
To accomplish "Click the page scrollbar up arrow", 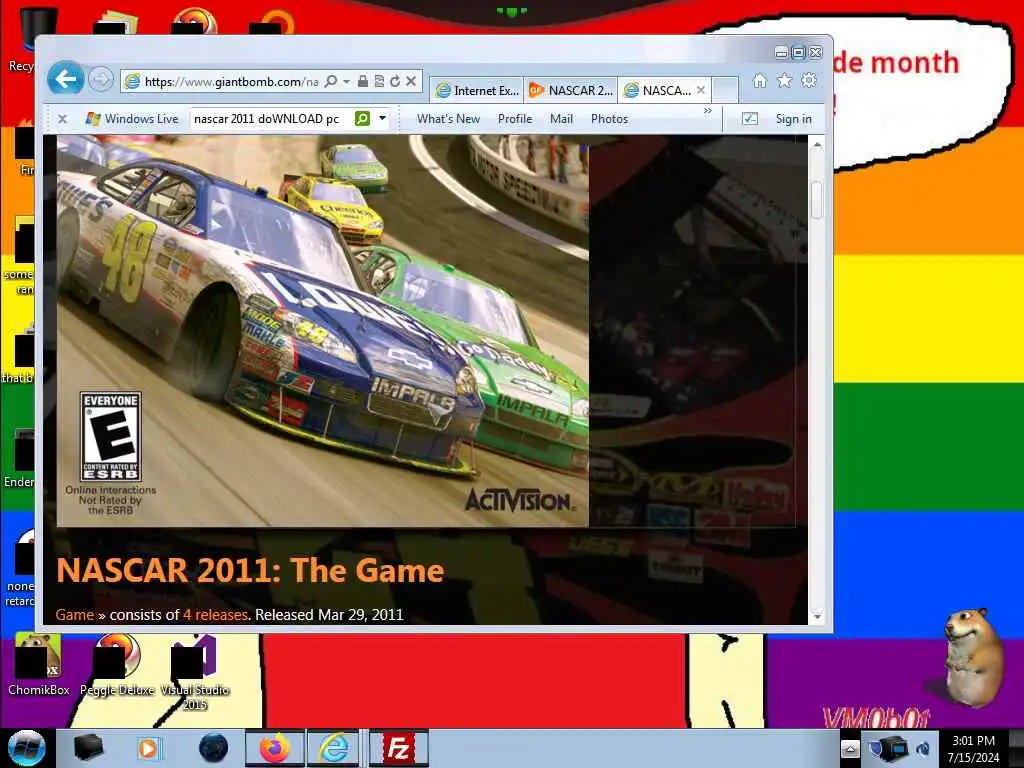I will 817,144.
